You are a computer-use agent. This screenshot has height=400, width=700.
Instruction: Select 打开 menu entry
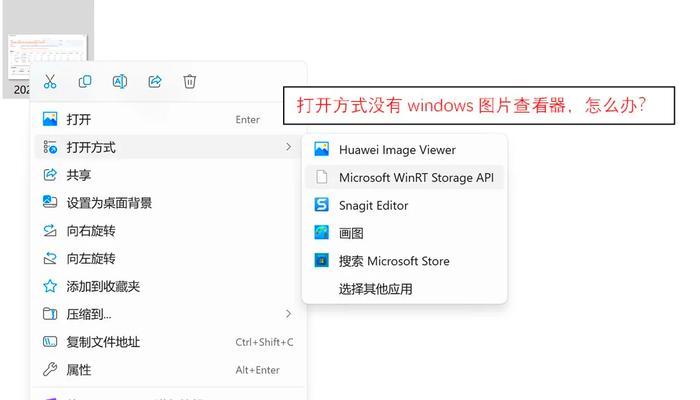coord(166,119)
